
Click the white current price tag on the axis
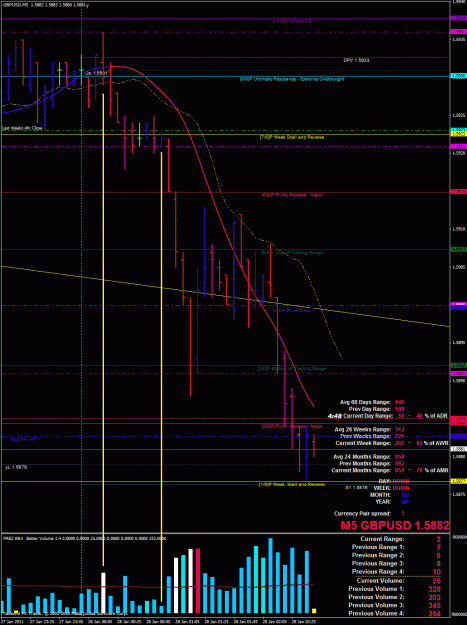[458, 449]
